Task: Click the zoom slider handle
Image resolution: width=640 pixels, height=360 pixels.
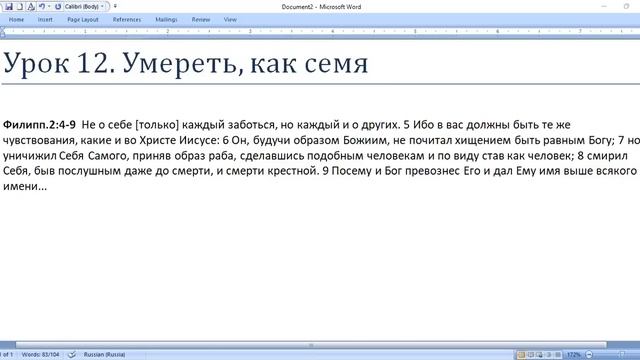Action: [622, 355]
